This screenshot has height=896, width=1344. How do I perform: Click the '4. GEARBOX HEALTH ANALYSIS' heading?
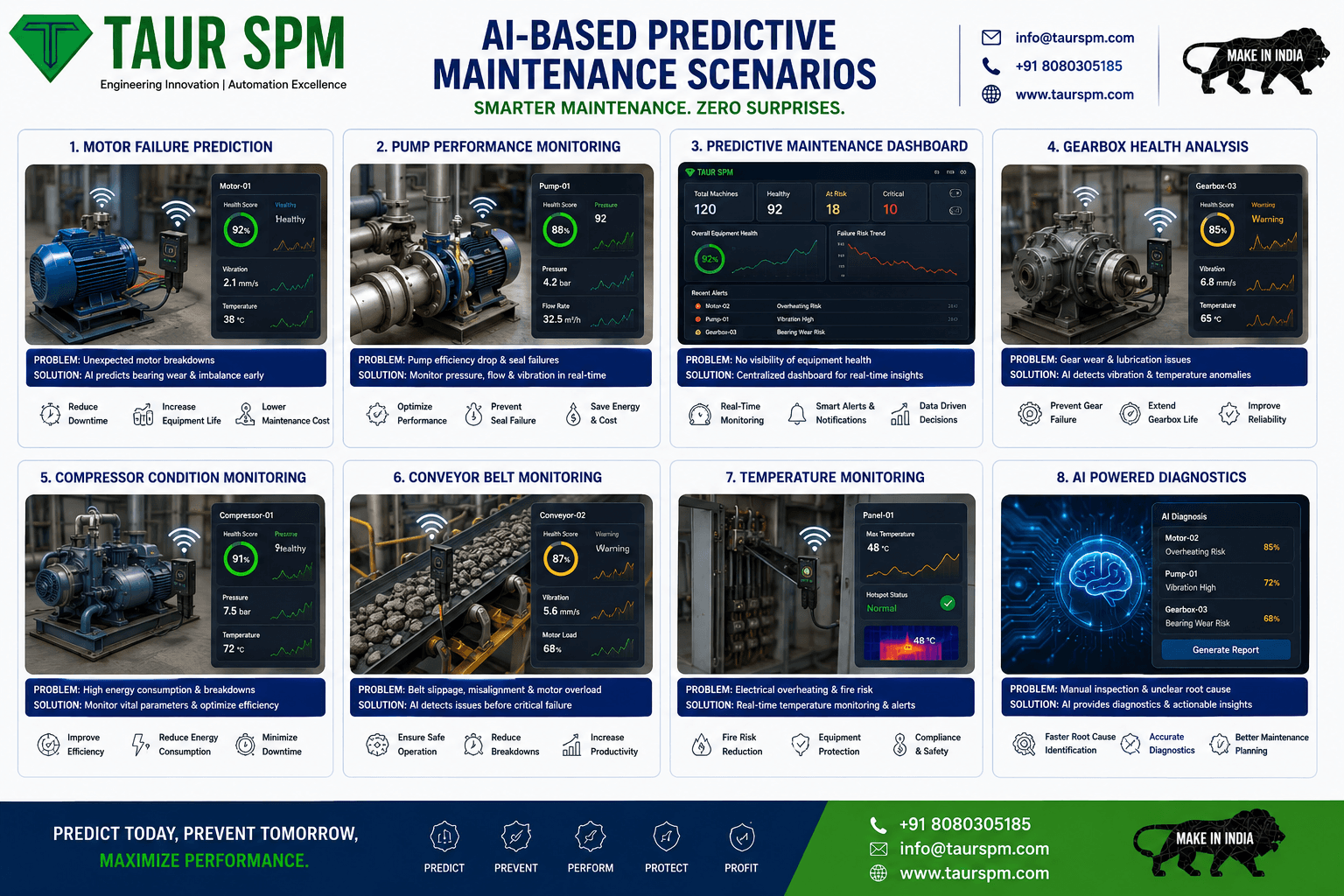coord(1147,147)
